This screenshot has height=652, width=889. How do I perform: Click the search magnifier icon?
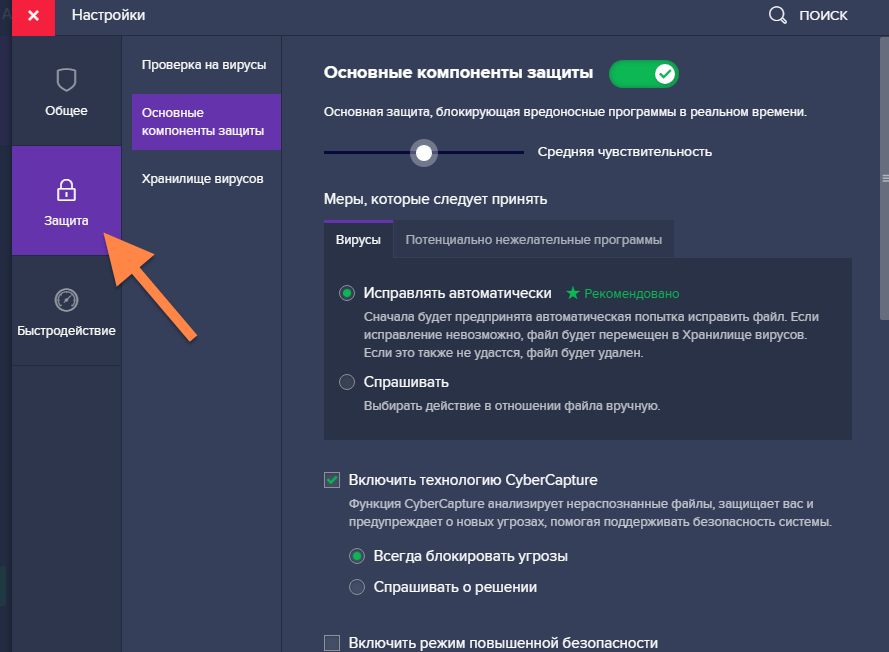coord(777,15)
